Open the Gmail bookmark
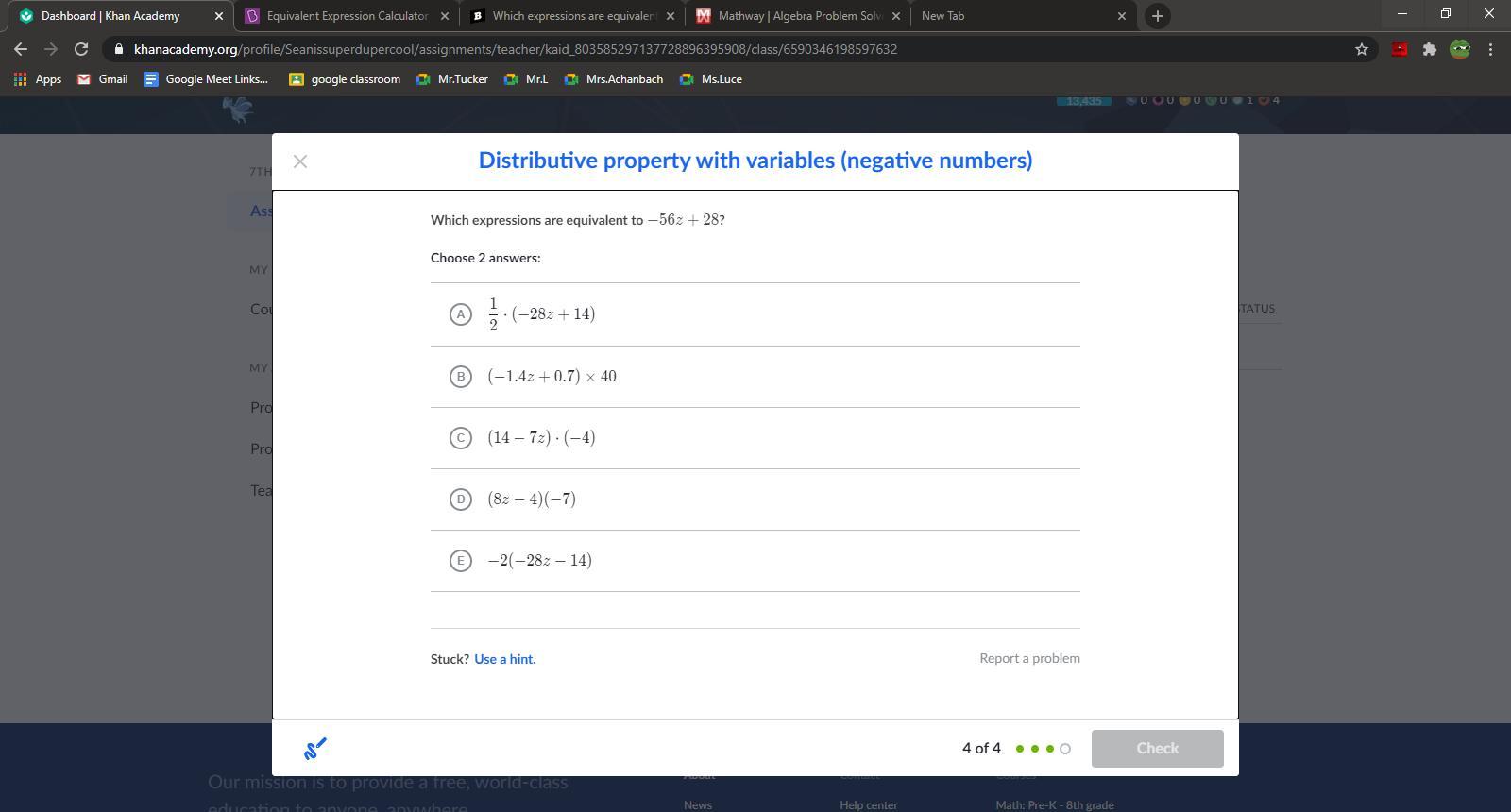Image resolution: width=1511 pixels, height=812 pixels. tap(103, 79)
